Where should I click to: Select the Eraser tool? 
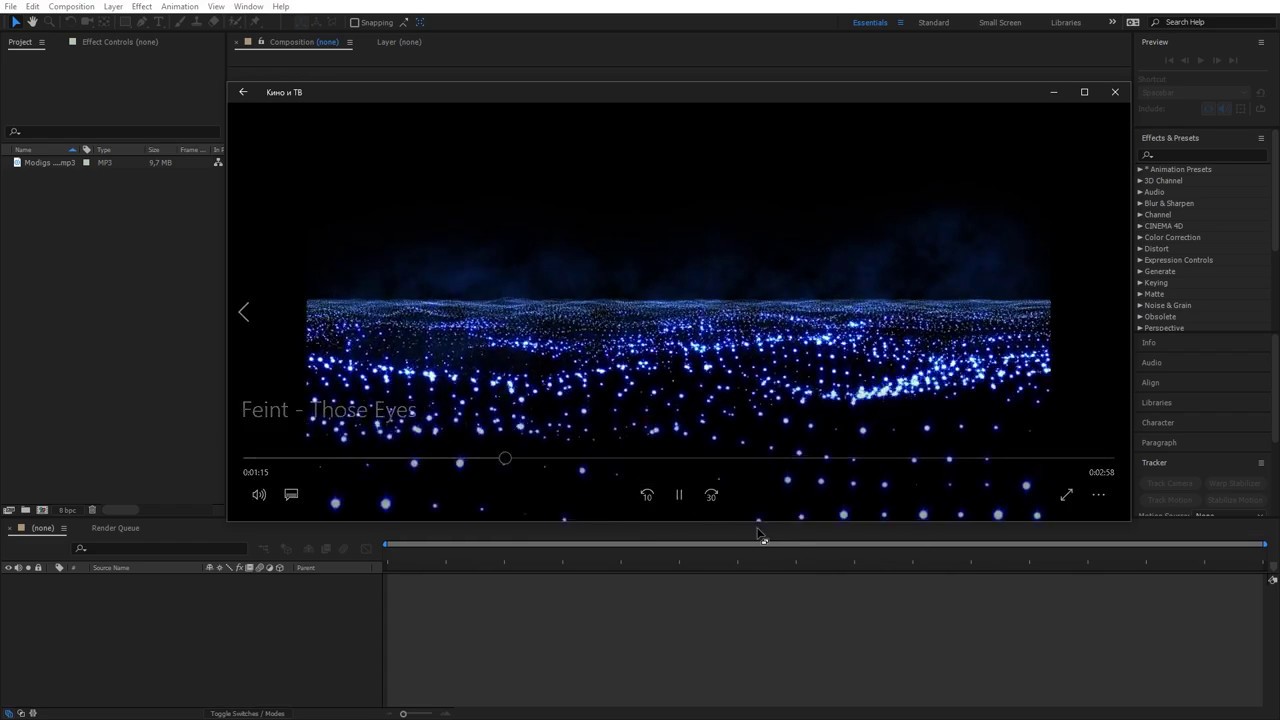click(213, 22)
